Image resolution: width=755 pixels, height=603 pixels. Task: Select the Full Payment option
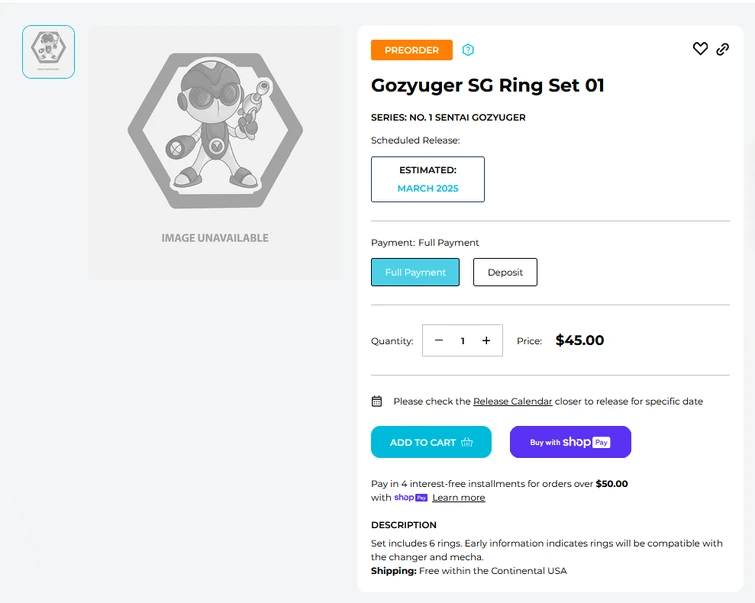pyautogui.click(x=415, y=272)
